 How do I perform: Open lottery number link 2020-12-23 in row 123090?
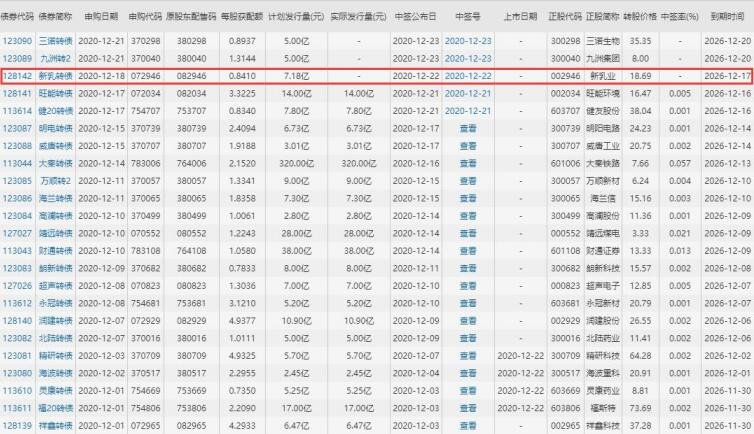[468, 41]
